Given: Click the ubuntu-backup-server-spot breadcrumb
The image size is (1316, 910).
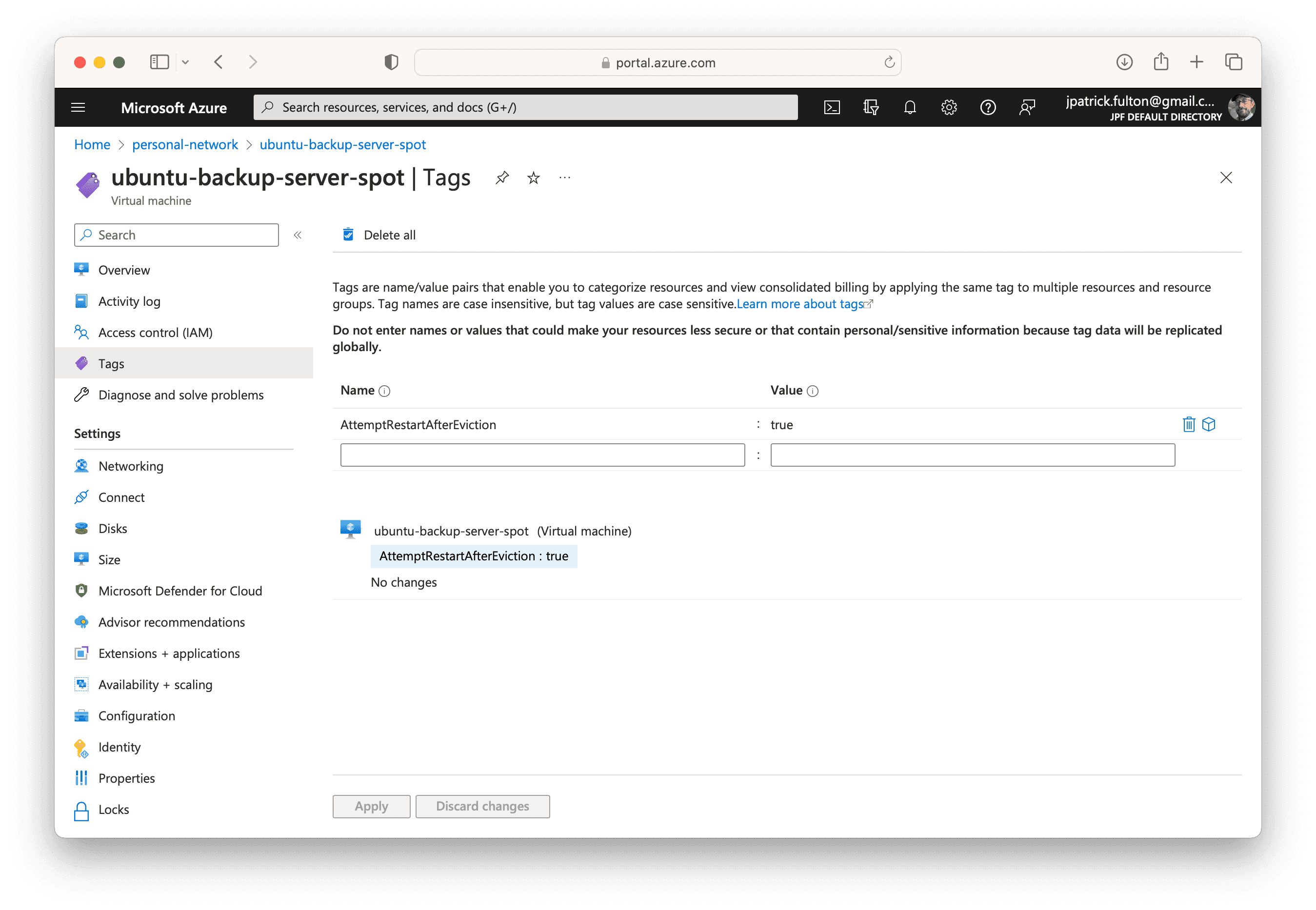Looking at the screenshot, I should point(343,144).
